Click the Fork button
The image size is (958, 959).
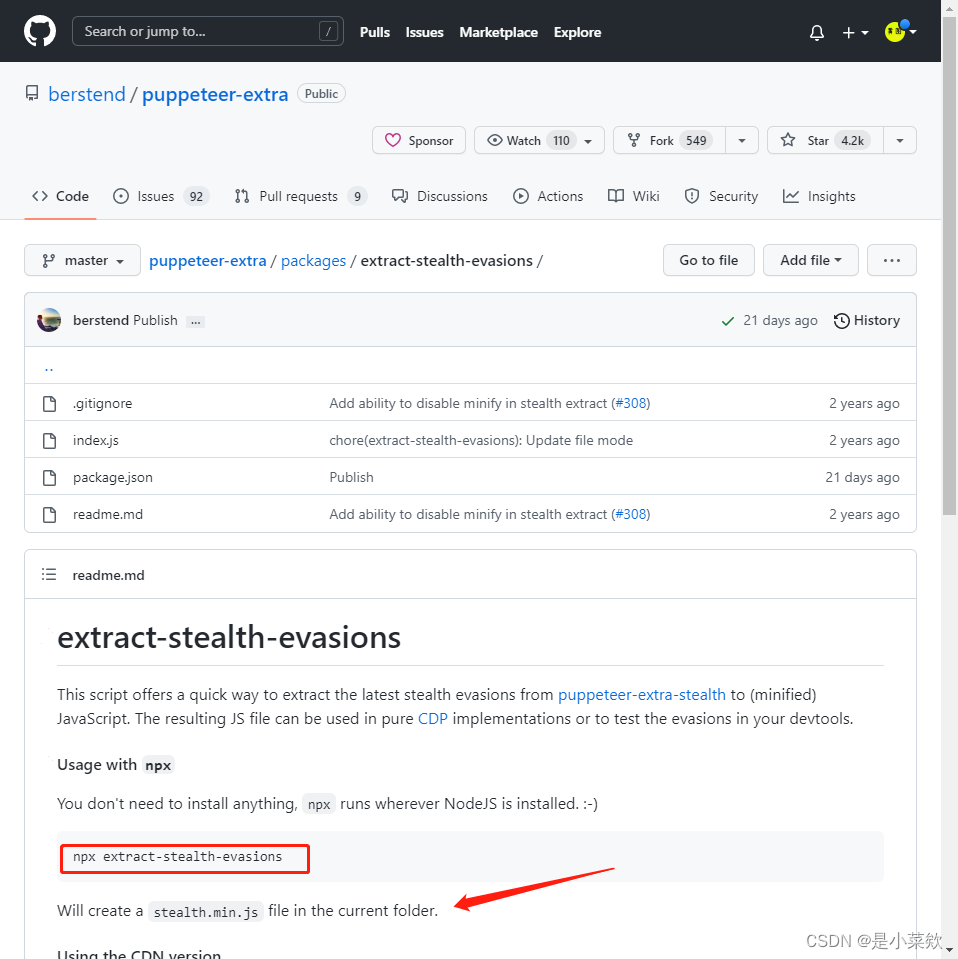(669, 141)
